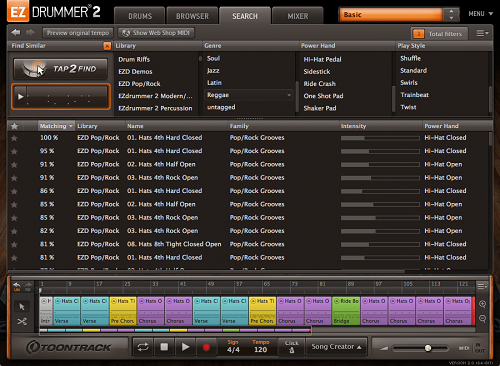
Task: Select the arrow pointer tool
Action: (x=22, y=307)
